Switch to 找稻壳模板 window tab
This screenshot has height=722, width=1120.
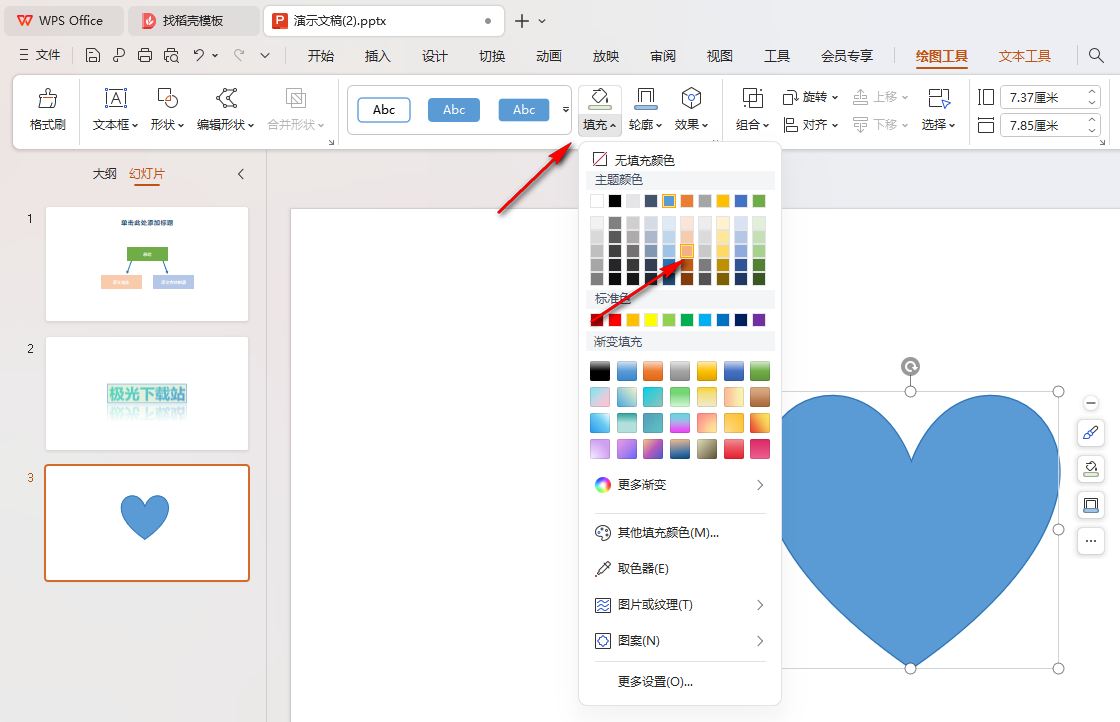click(193, 21)
